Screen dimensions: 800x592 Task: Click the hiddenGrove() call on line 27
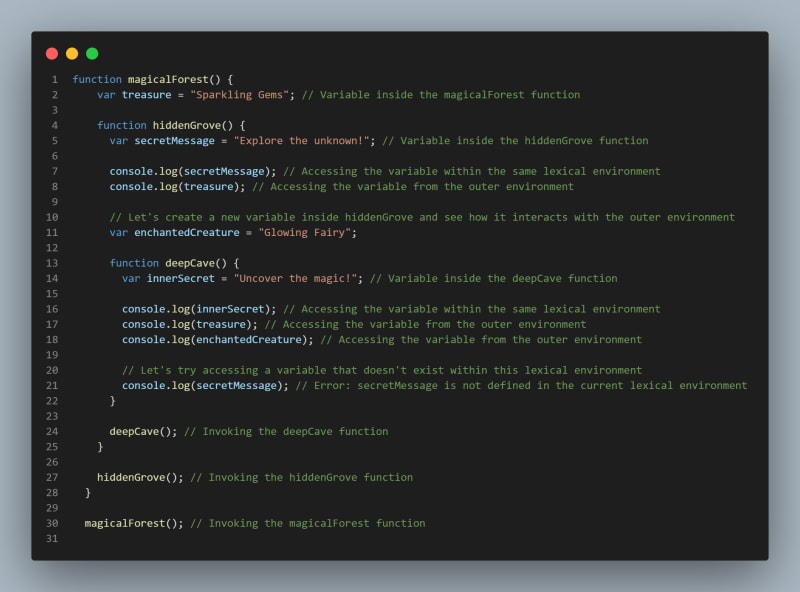coord(140,477)
